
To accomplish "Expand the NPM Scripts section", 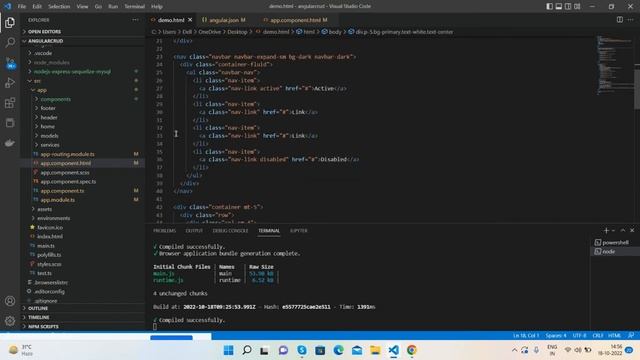I will (82, 327).
